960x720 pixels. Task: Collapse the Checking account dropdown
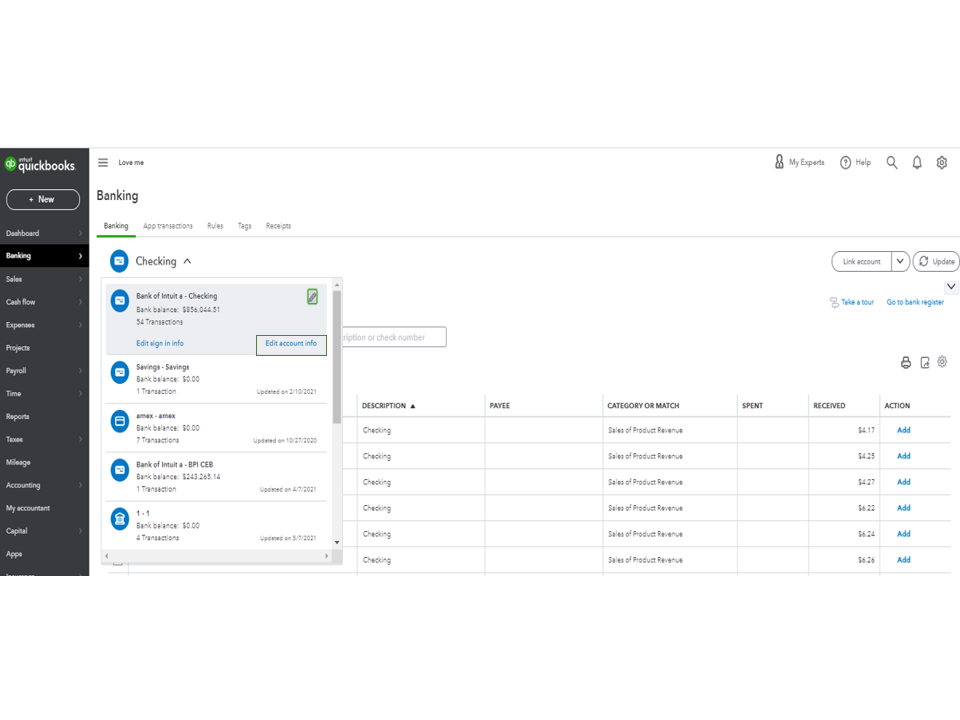(x=187, y=261)
